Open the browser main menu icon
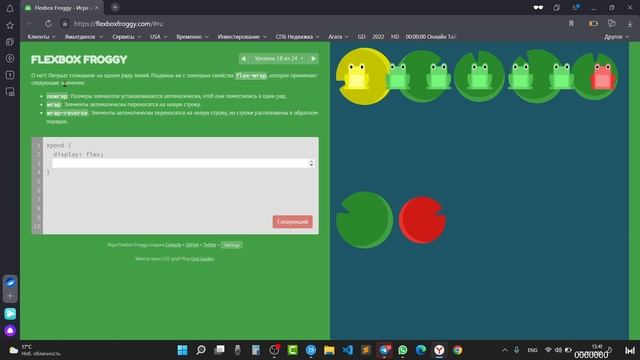Viewport: 640px width, 360px height. point(576,8)
